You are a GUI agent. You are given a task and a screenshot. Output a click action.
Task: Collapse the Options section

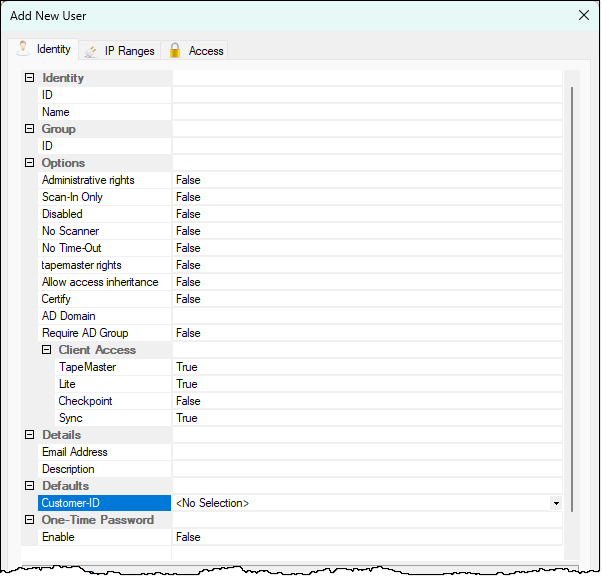click(x=29, y=163)
